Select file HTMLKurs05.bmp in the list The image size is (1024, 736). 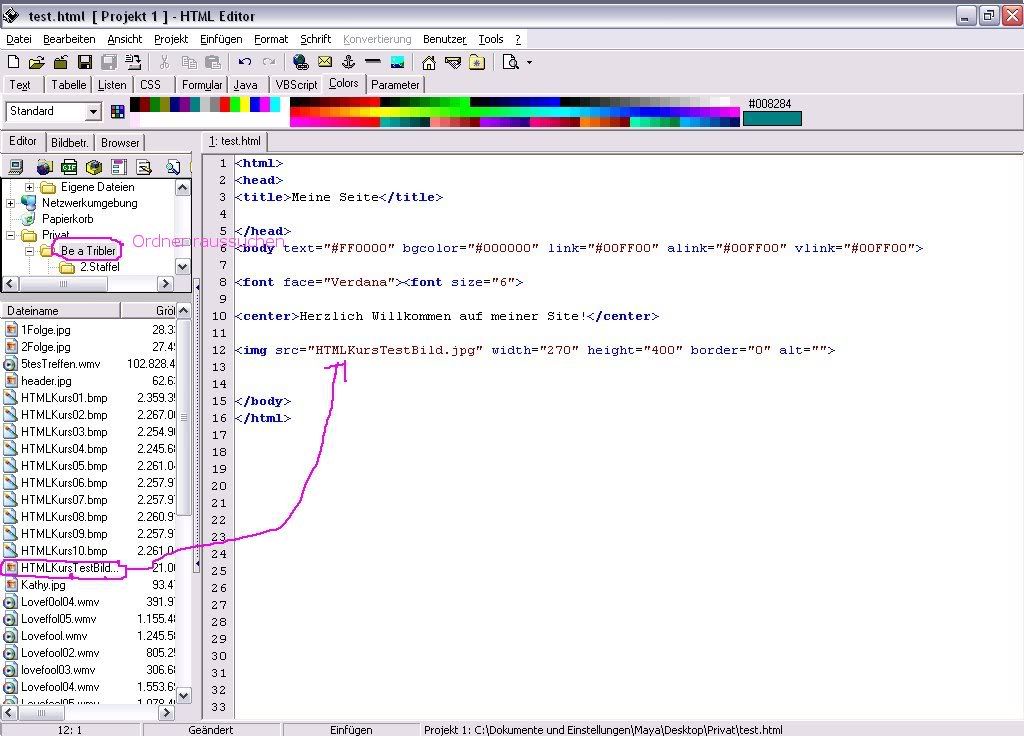pos(64,466)
